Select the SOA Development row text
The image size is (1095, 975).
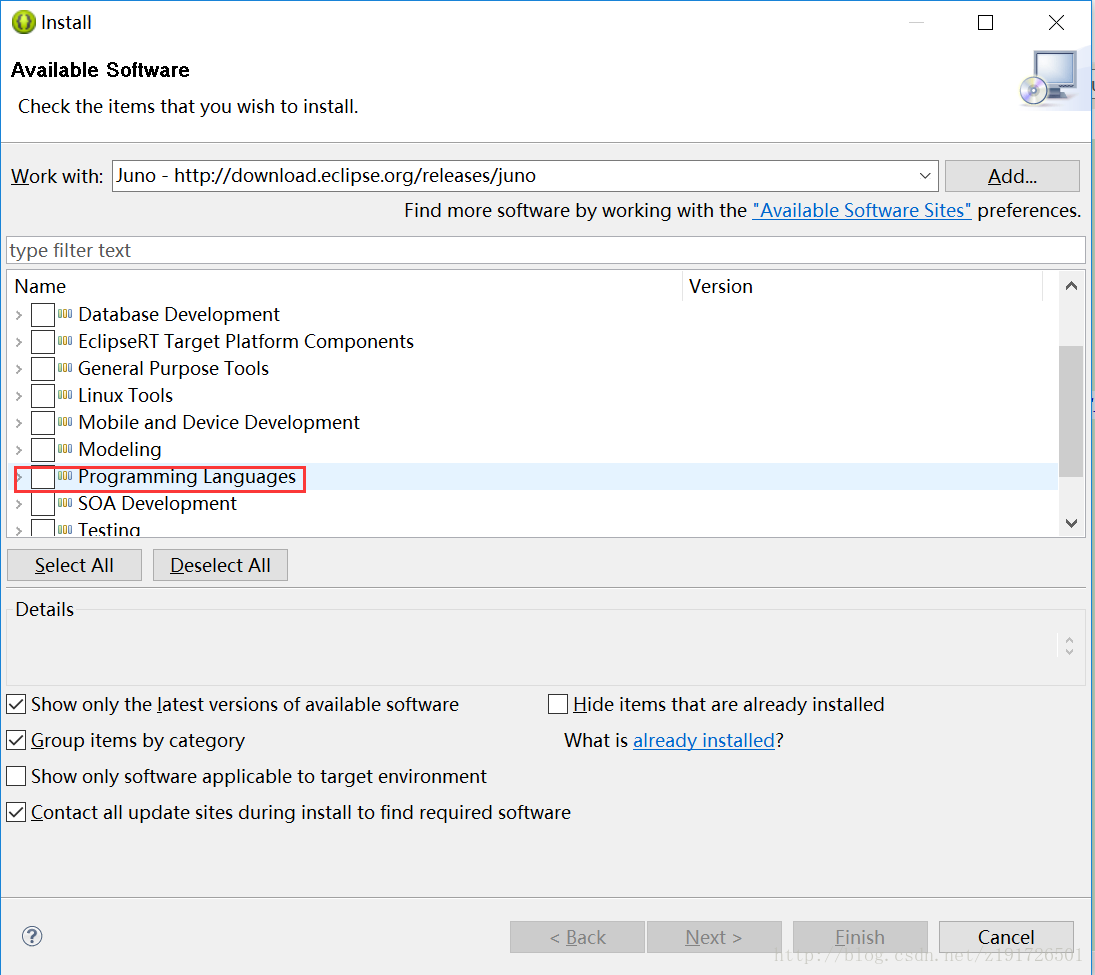157,504
